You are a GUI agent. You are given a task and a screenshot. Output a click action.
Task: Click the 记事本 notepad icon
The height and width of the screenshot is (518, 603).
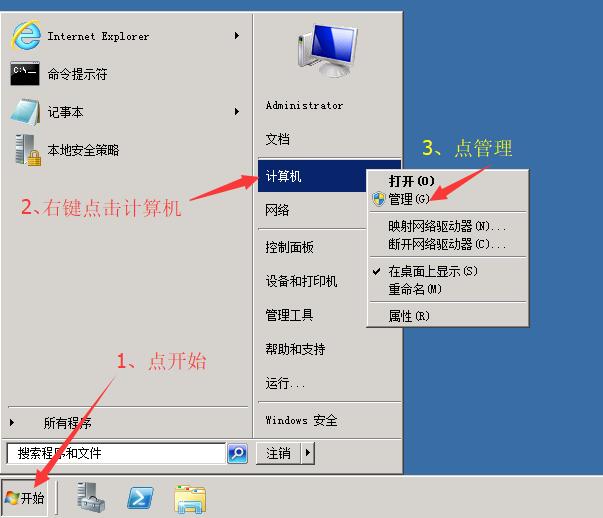[x=25, y=112]
